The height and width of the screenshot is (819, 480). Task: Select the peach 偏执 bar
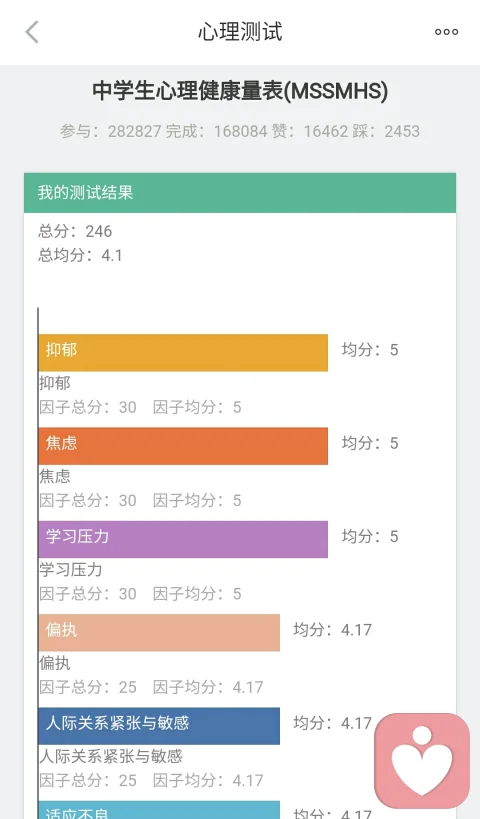159,633
